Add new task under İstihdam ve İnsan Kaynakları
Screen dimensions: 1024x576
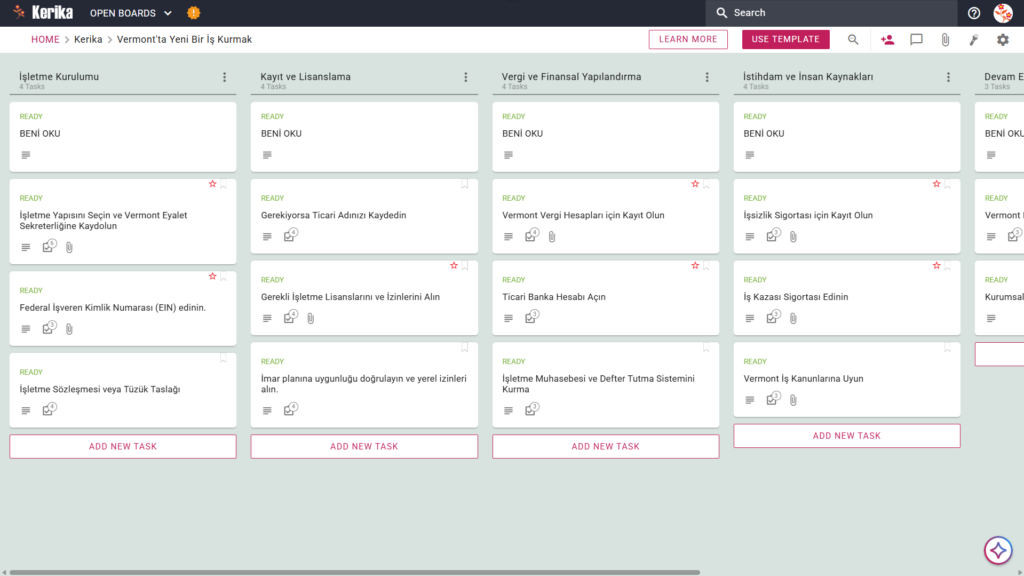(x=846, y=436)
